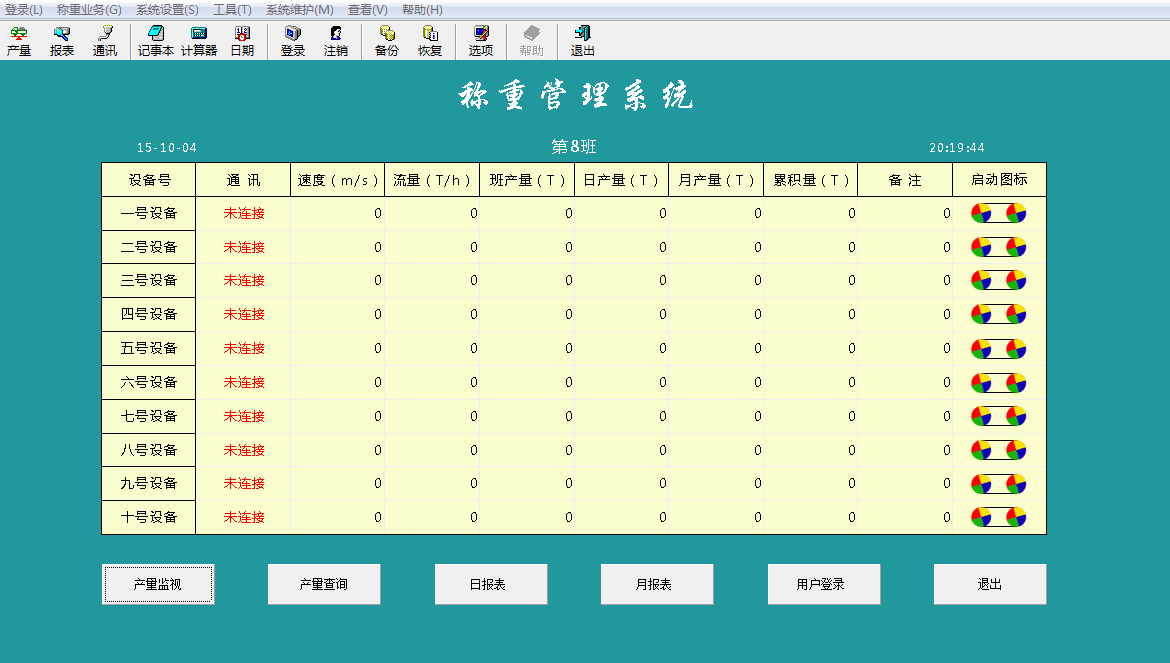Open the 月报表 button
This screenshot has height=663, width=1170.
[657, 584]
